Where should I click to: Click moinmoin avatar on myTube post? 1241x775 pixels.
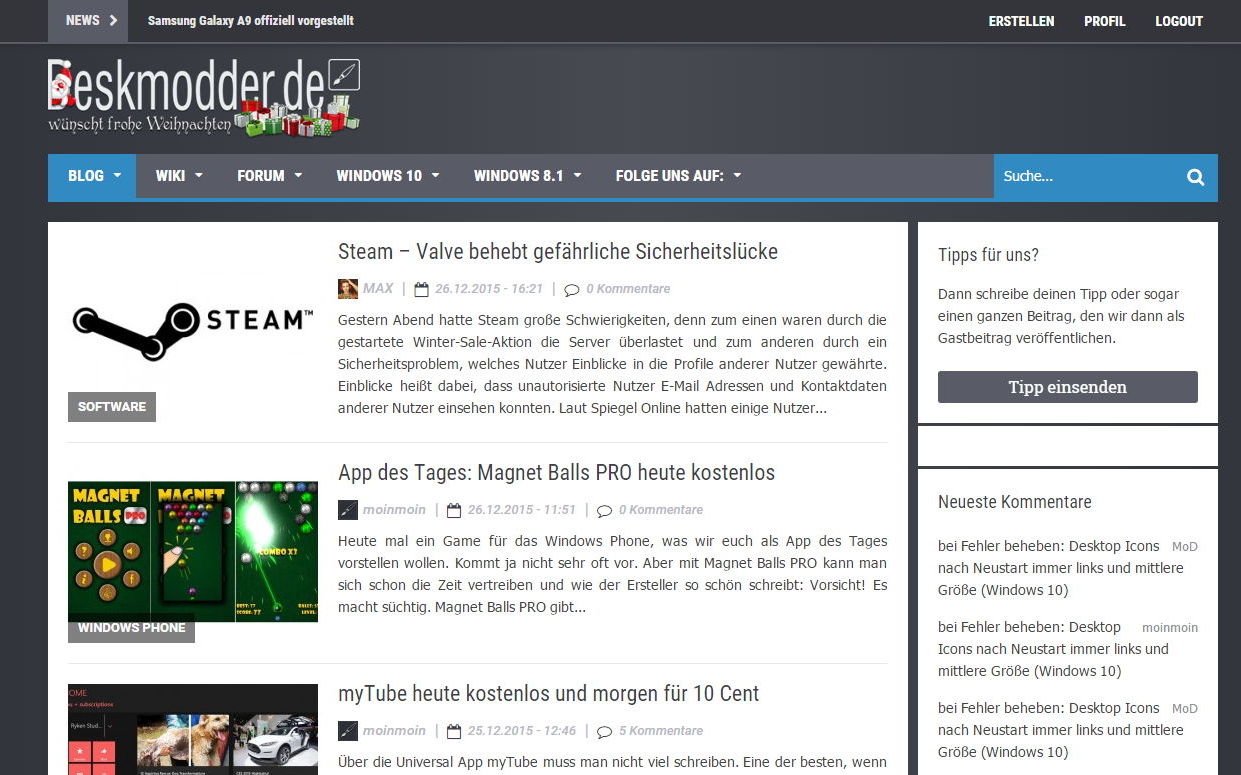pos(347,731)
